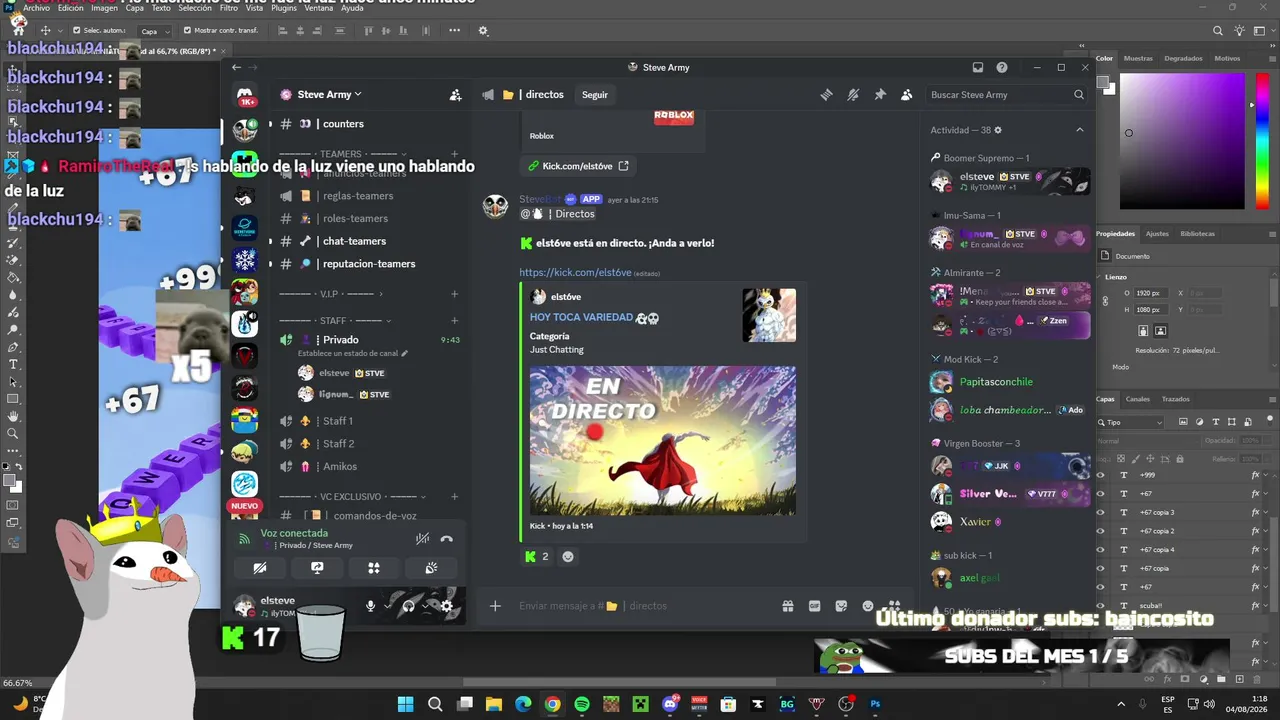Open the https://kick.com/elst6ve hyperlink
The image size is (1280, 720).
575,272
